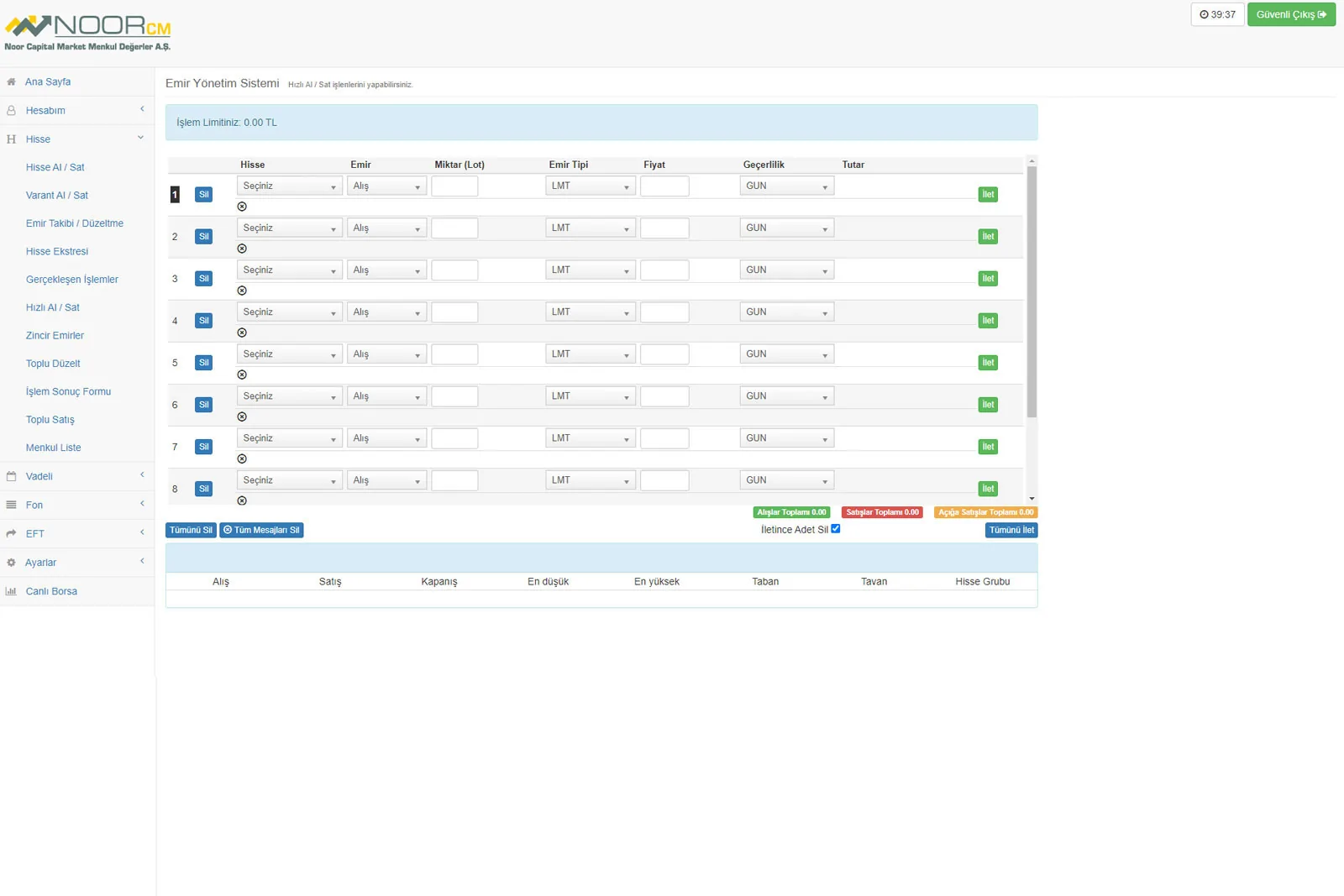Open Zincir Emirler menu item
Viewport: 1344px width, 896px height.
coord(55,336)
